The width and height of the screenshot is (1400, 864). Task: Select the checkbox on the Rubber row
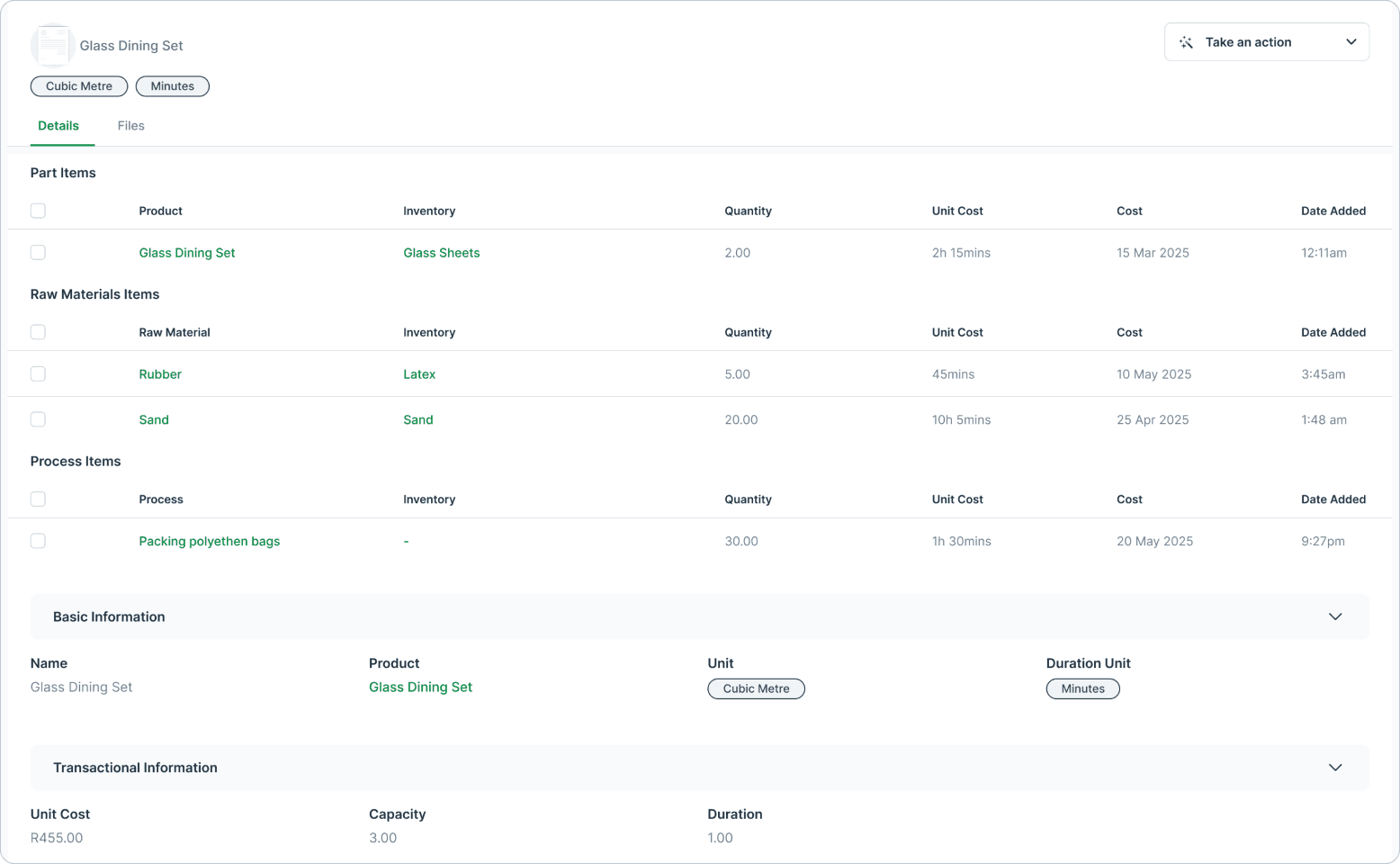38,373
